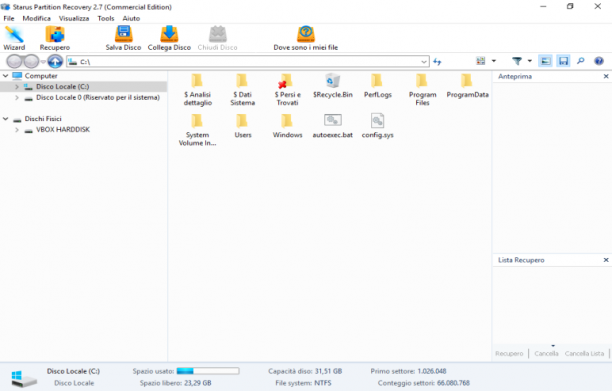
Task: Click Chiudi Disco icon
Action: 217,38
